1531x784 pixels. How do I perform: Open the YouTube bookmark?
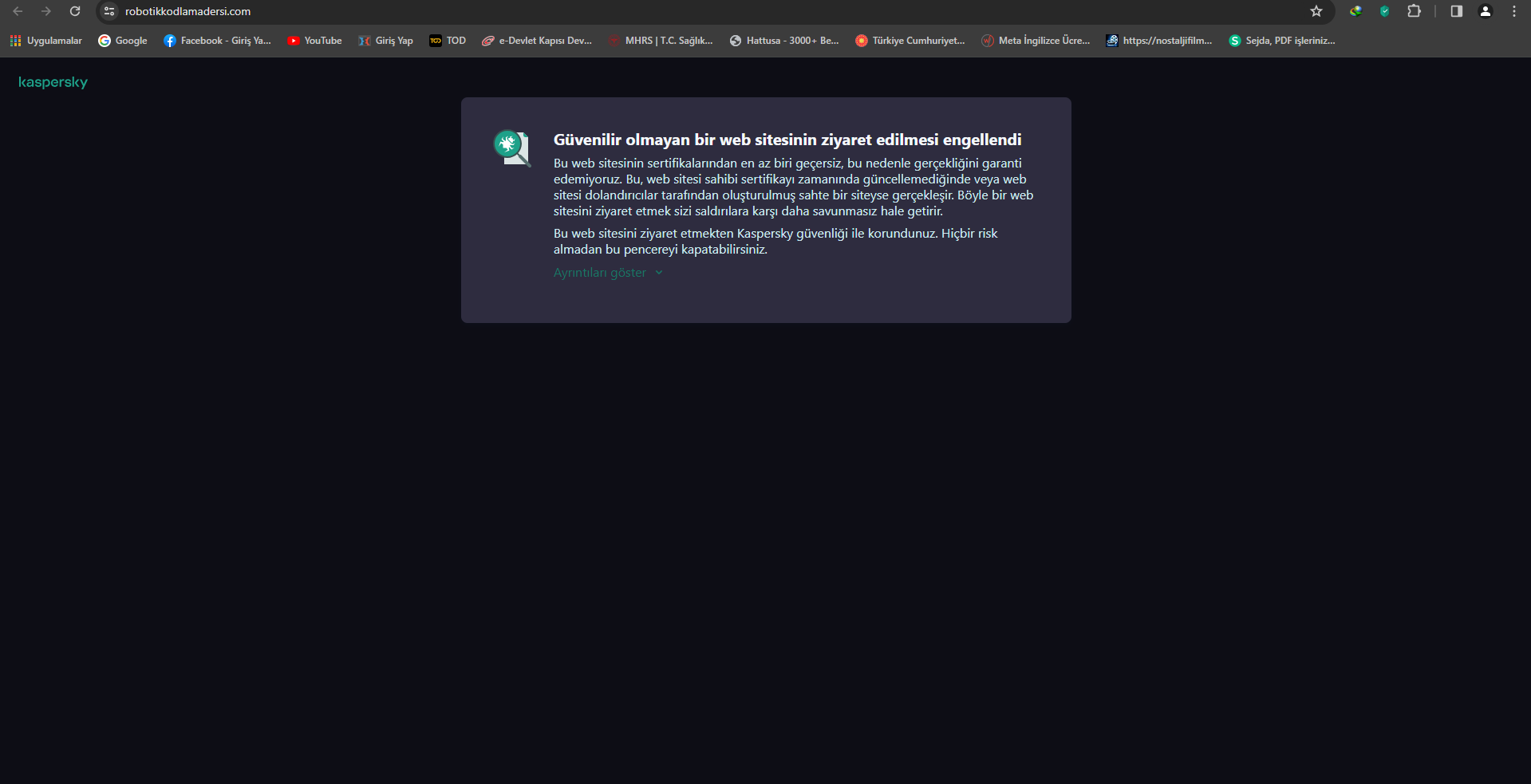314,41
